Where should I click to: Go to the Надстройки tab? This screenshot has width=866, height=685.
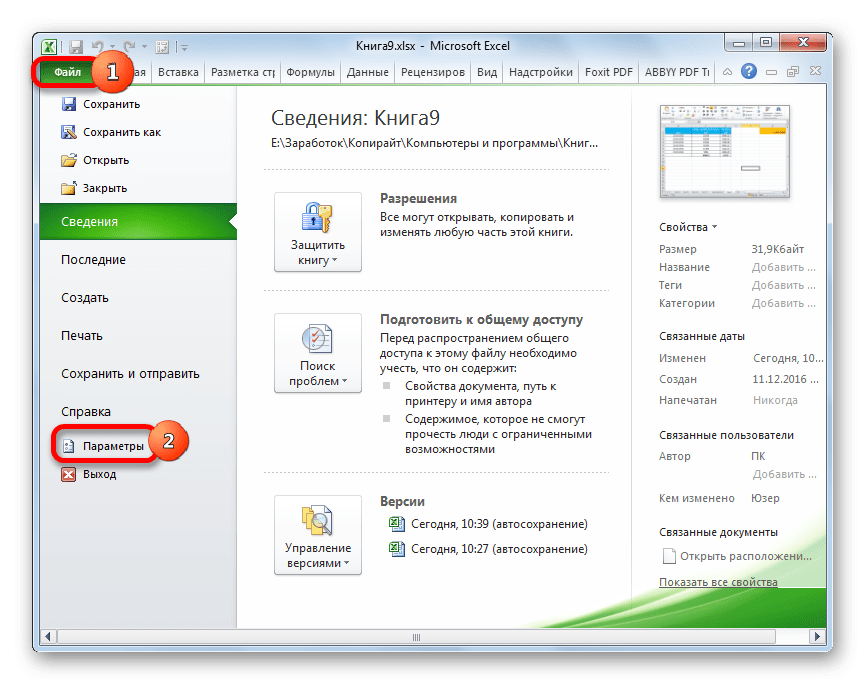click(541, 72)
